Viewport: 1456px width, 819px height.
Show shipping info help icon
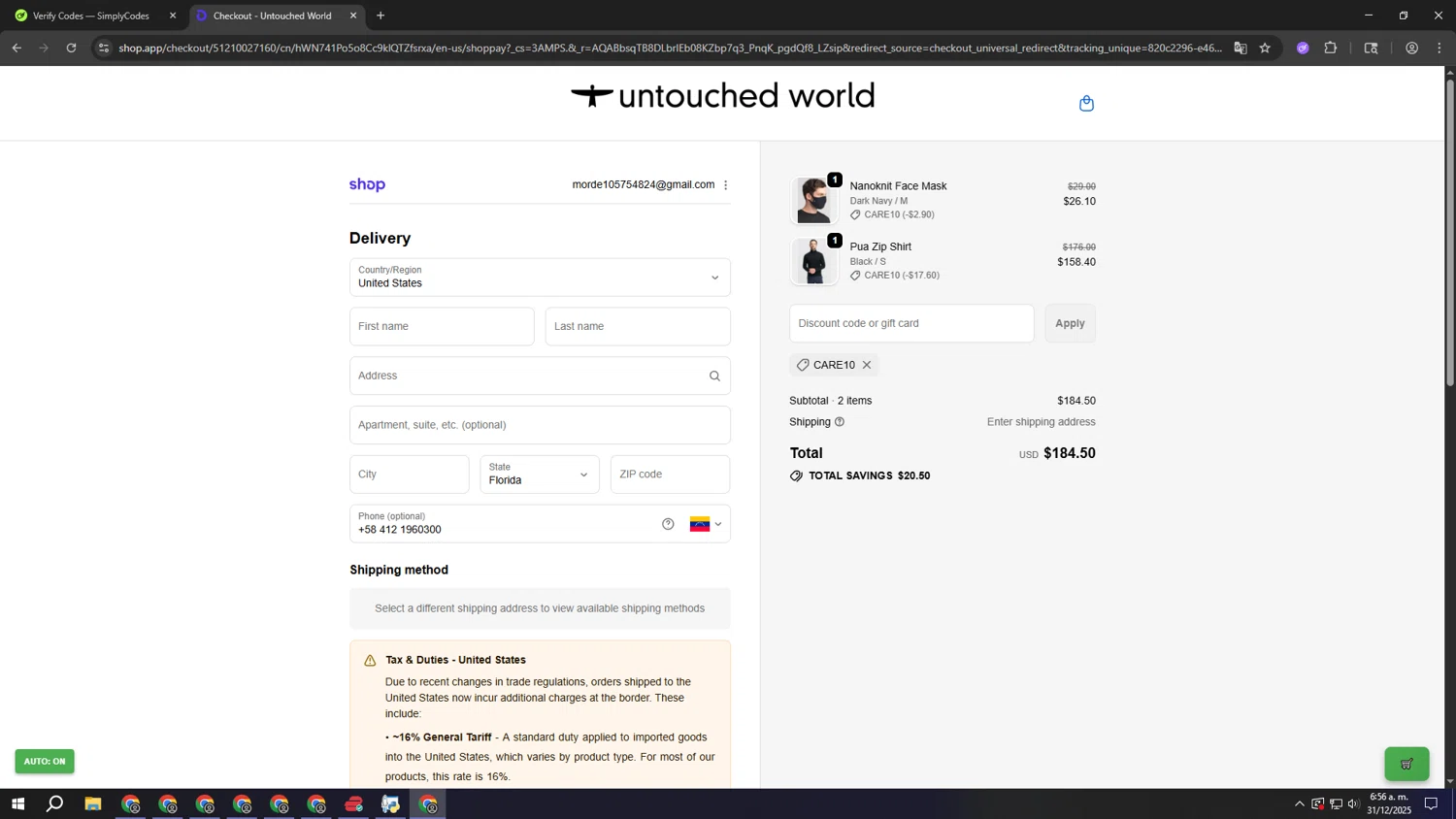[840, 422]
